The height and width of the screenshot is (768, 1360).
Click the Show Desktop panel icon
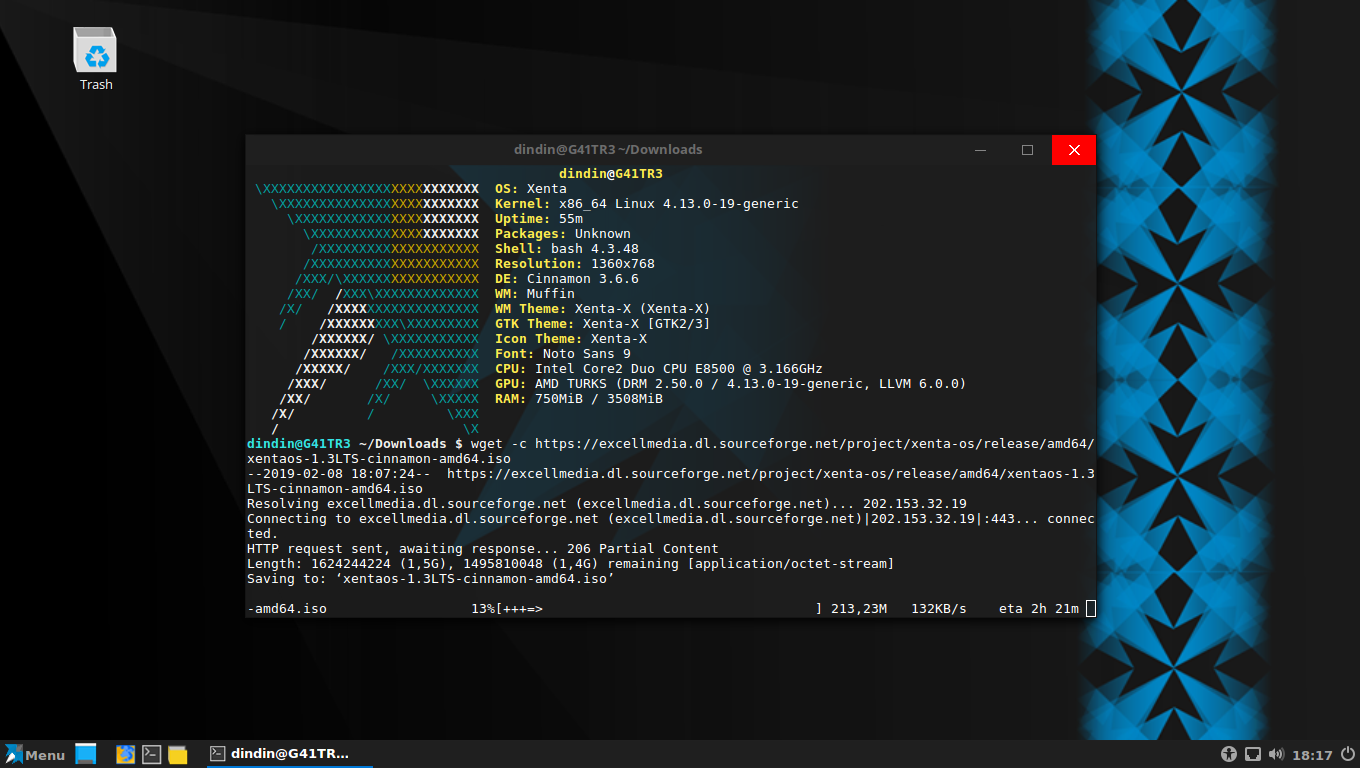(86, 754)
